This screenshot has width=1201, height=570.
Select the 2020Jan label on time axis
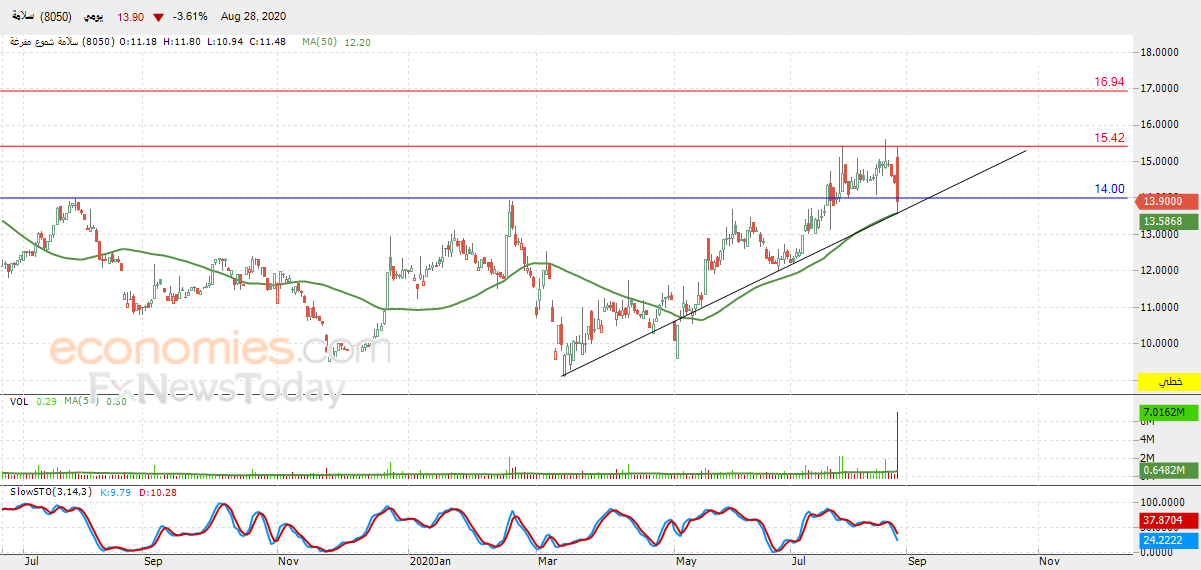pos(430,562)
